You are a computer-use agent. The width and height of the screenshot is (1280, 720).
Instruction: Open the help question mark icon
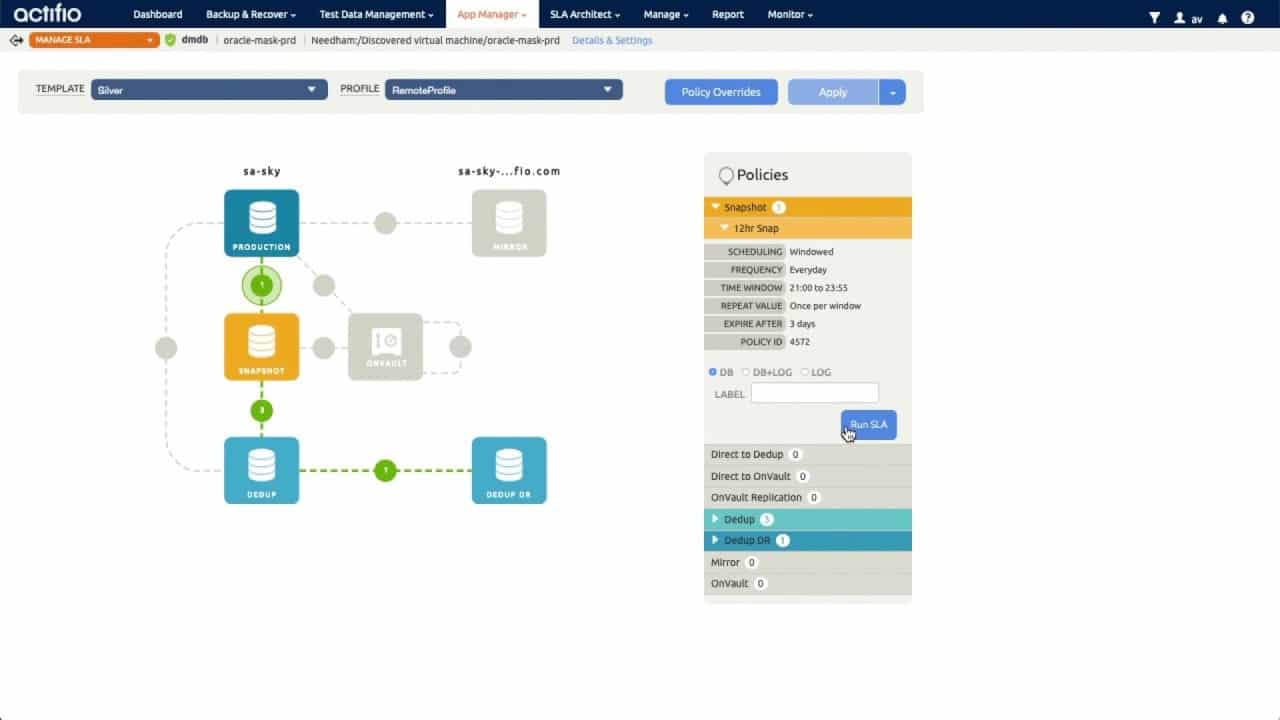[1247, 17]
